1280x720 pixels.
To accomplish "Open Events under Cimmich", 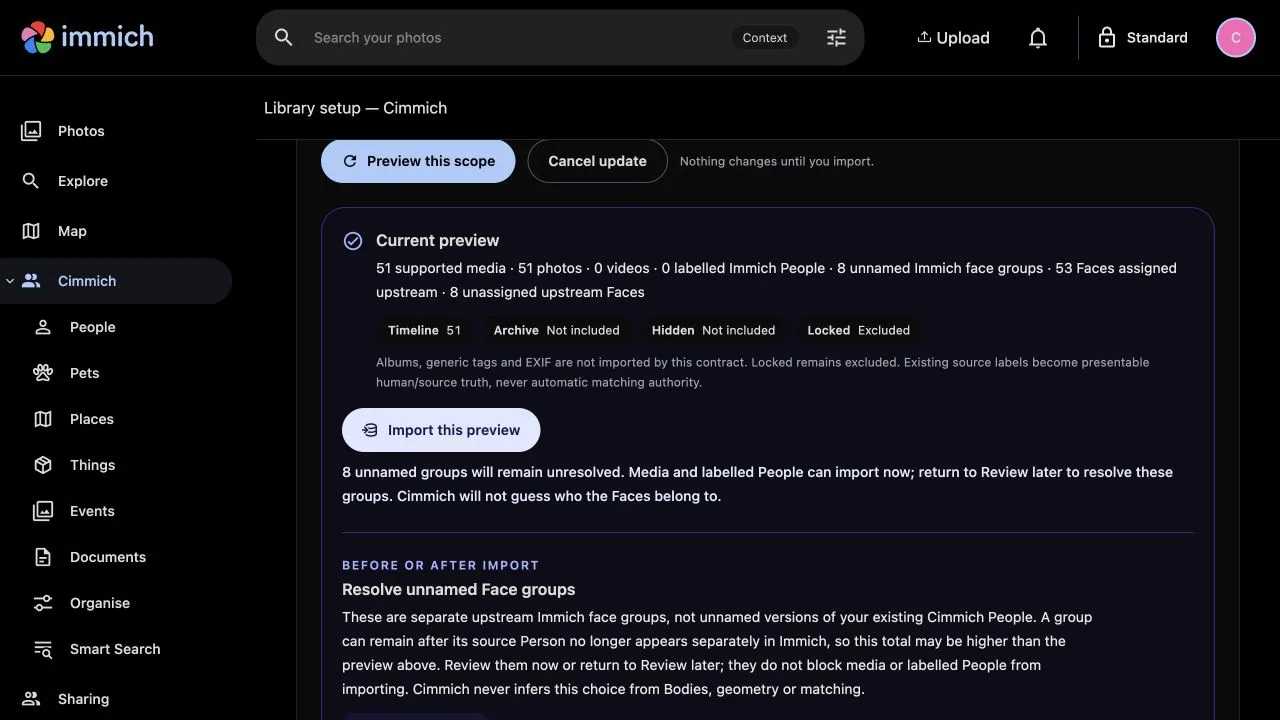I will [x=116, y=511].
